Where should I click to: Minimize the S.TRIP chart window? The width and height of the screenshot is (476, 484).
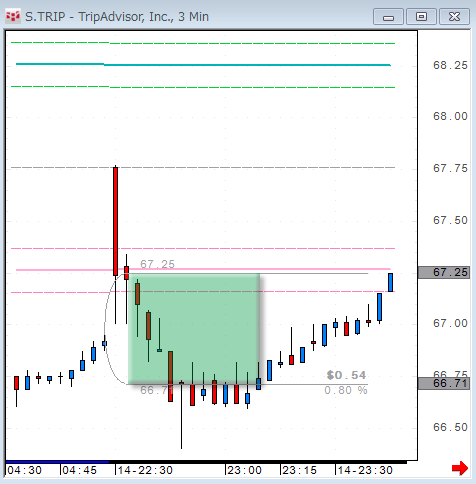[x=388, y=17]
